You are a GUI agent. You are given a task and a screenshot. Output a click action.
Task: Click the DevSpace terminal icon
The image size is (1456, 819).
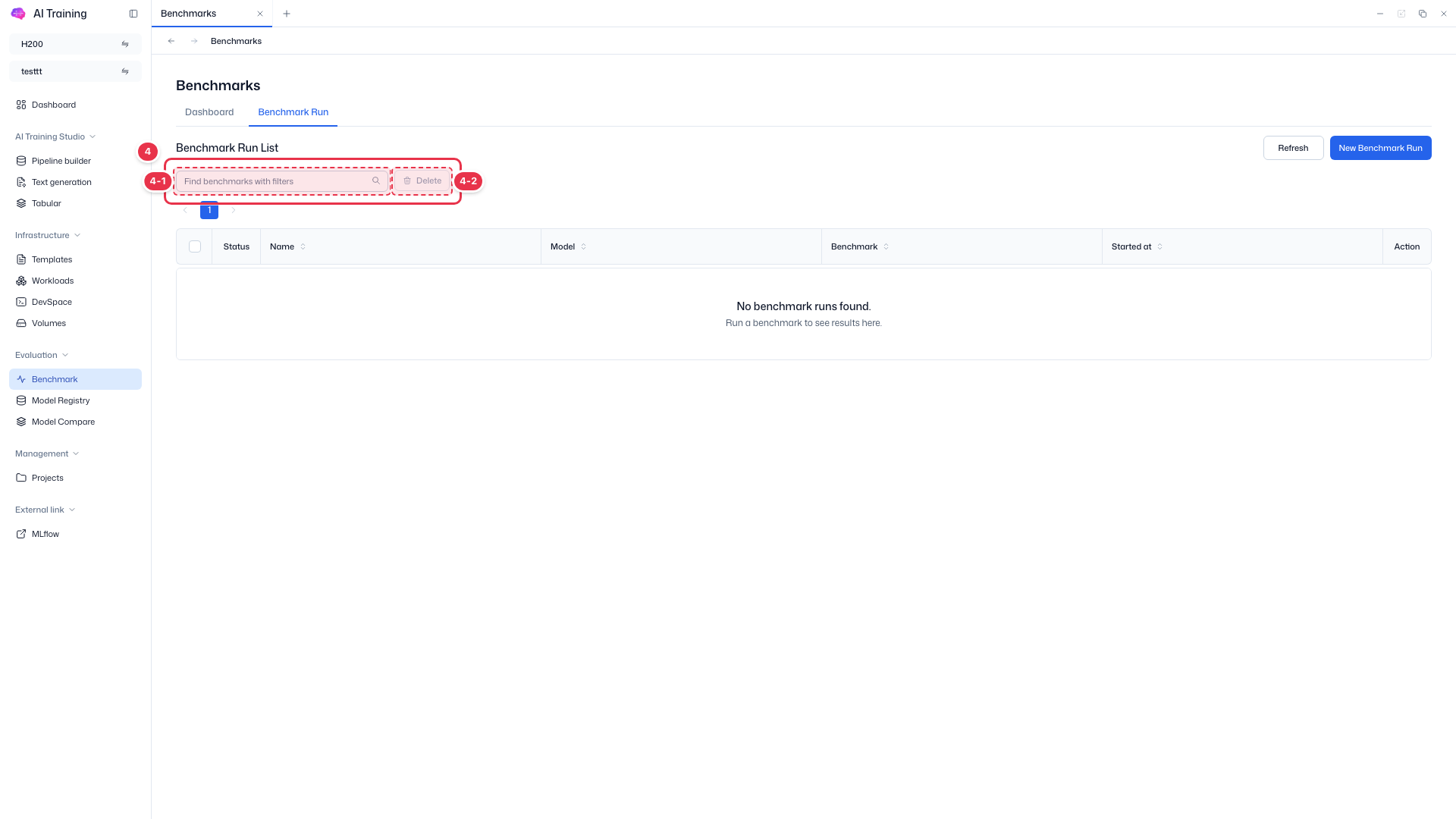(x=21, y=302)
